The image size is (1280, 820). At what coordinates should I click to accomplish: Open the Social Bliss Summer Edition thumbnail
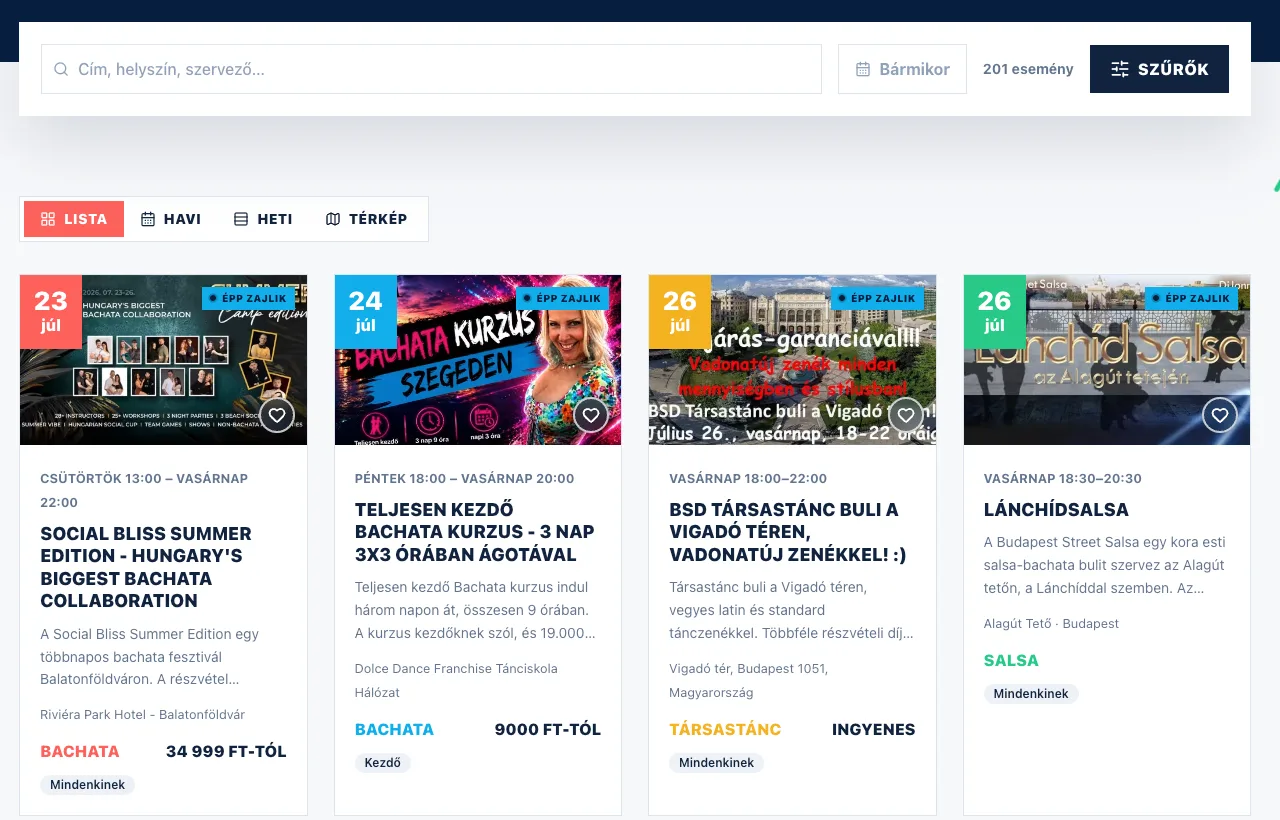tap(164, 360)
